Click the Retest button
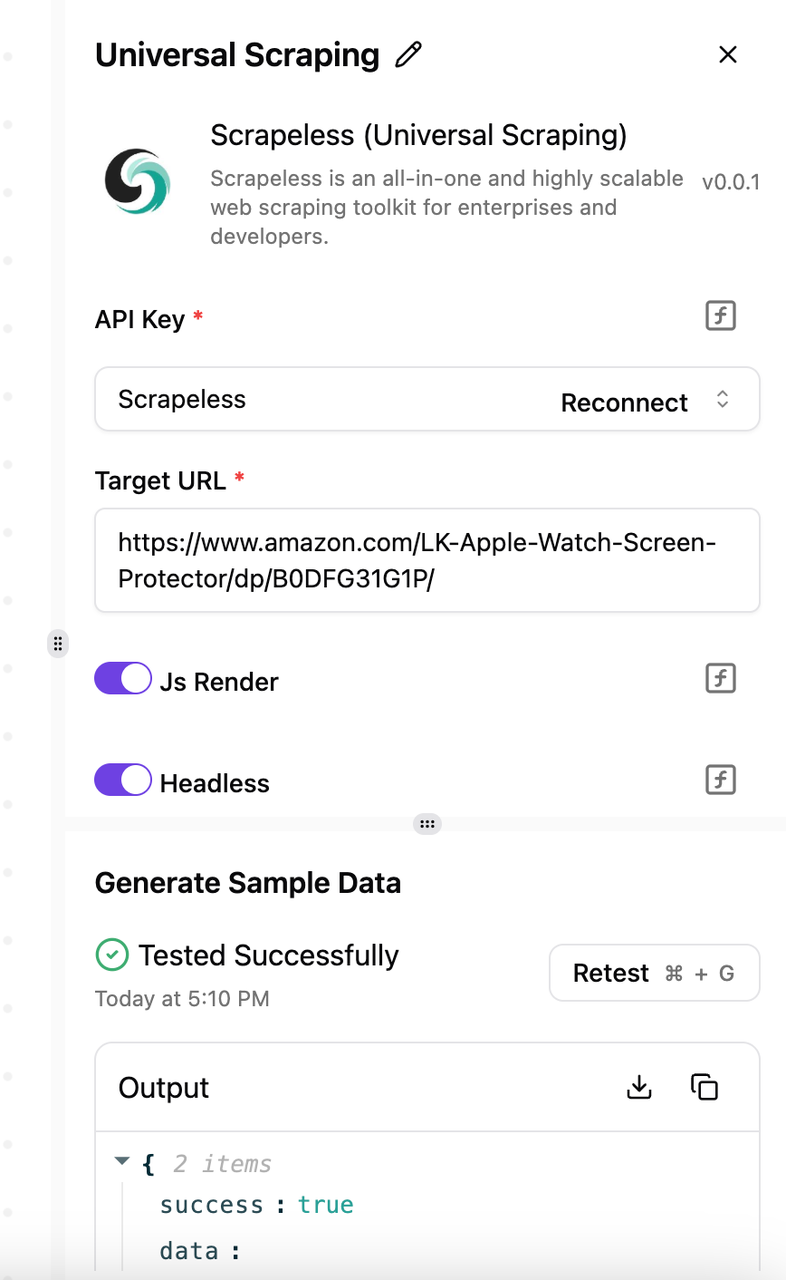The height and width of the screenshot is (1280, 786). pyautogui.click(x=654, y=973)
